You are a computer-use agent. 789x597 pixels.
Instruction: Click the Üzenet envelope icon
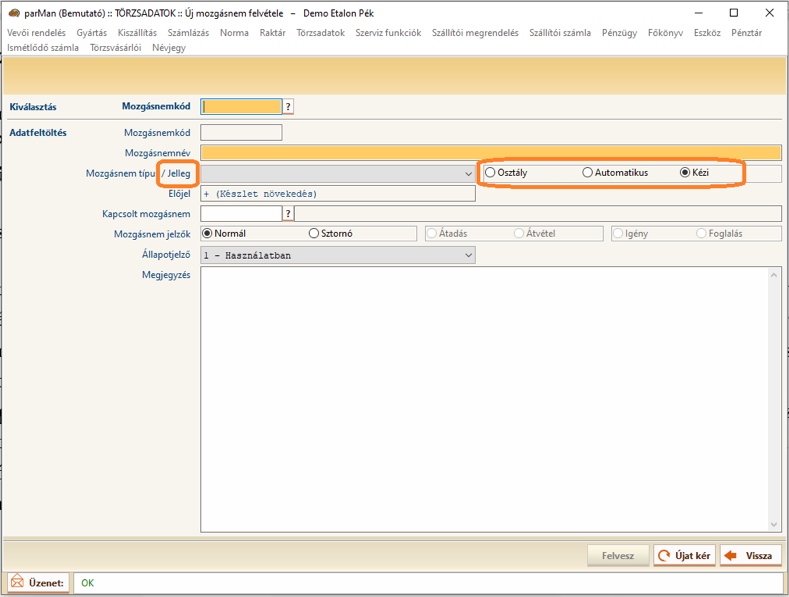17,582
